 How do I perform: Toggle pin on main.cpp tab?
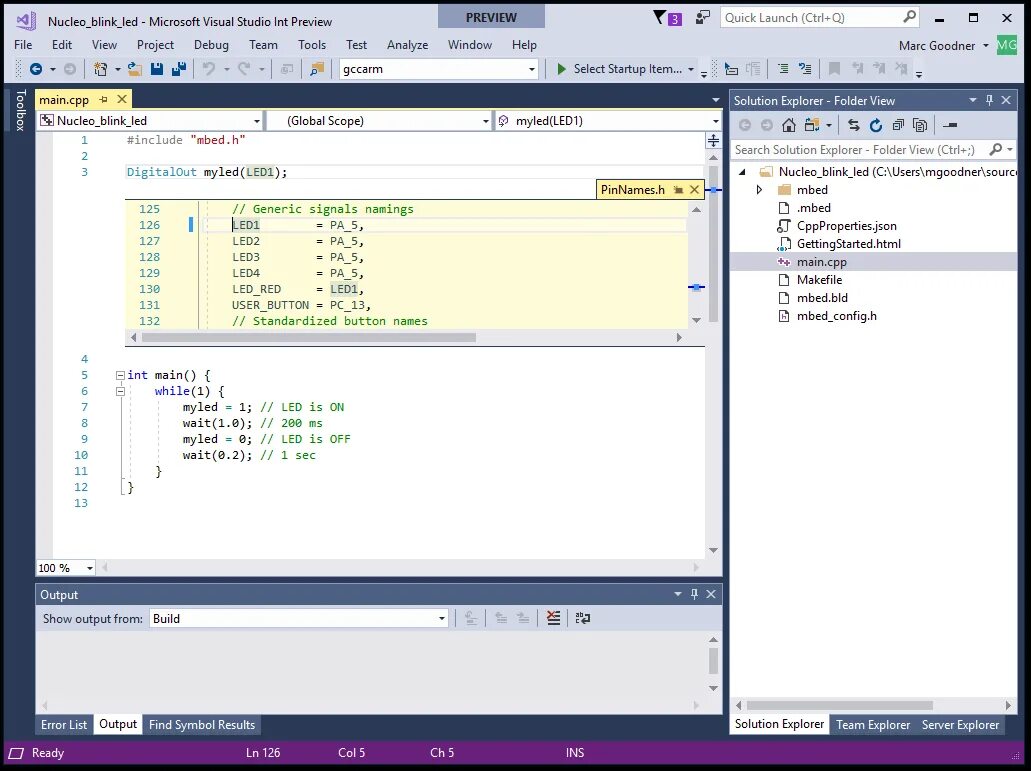(x=103, y=99)
